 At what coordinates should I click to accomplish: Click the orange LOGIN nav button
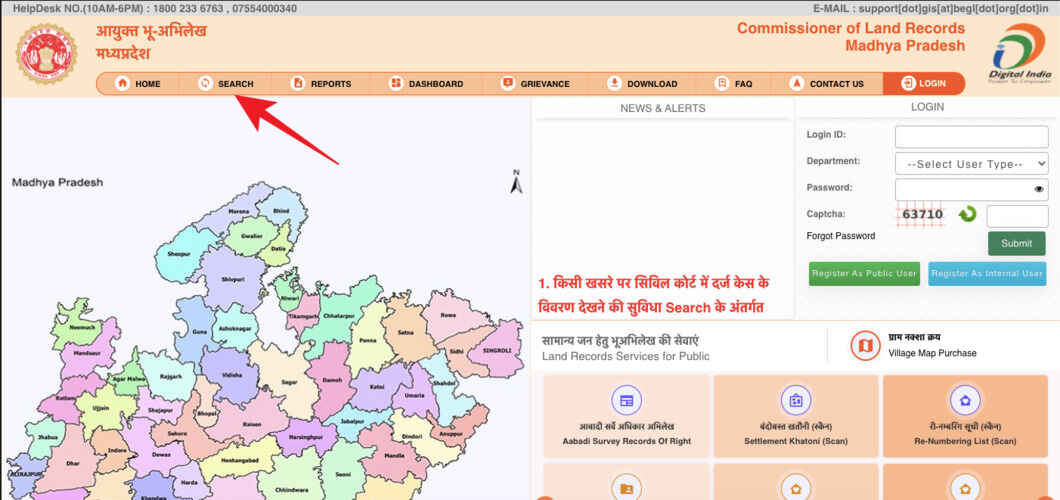[923, 84]
